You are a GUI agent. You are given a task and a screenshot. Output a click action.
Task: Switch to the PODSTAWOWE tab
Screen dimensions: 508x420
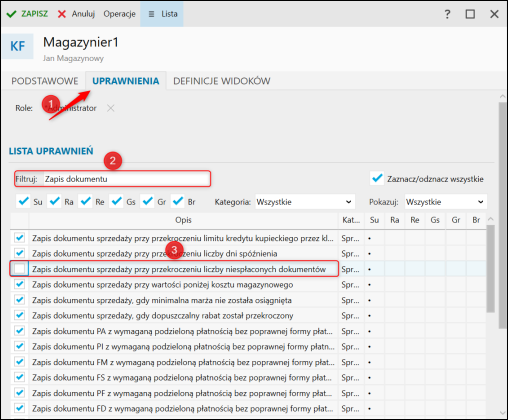click(x=45, y=81)
